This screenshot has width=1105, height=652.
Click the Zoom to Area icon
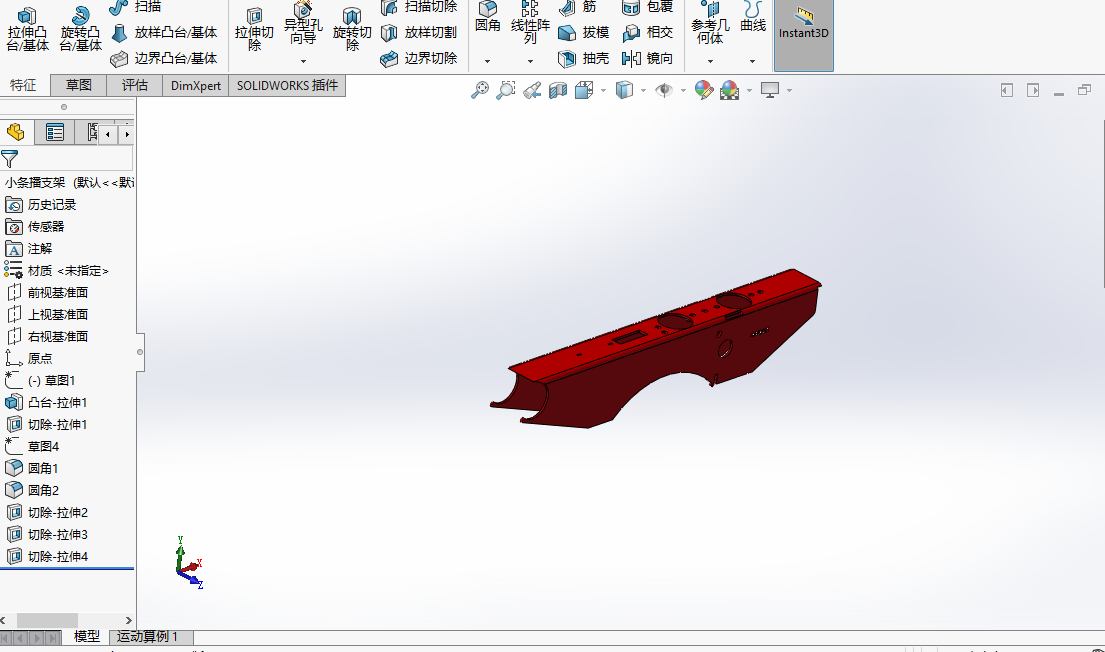[505, 90]
